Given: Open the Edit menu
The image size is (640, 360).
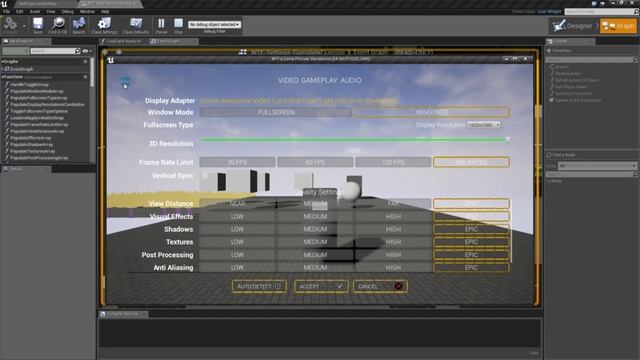Looking at the screenshot, I should coord(20,11).
